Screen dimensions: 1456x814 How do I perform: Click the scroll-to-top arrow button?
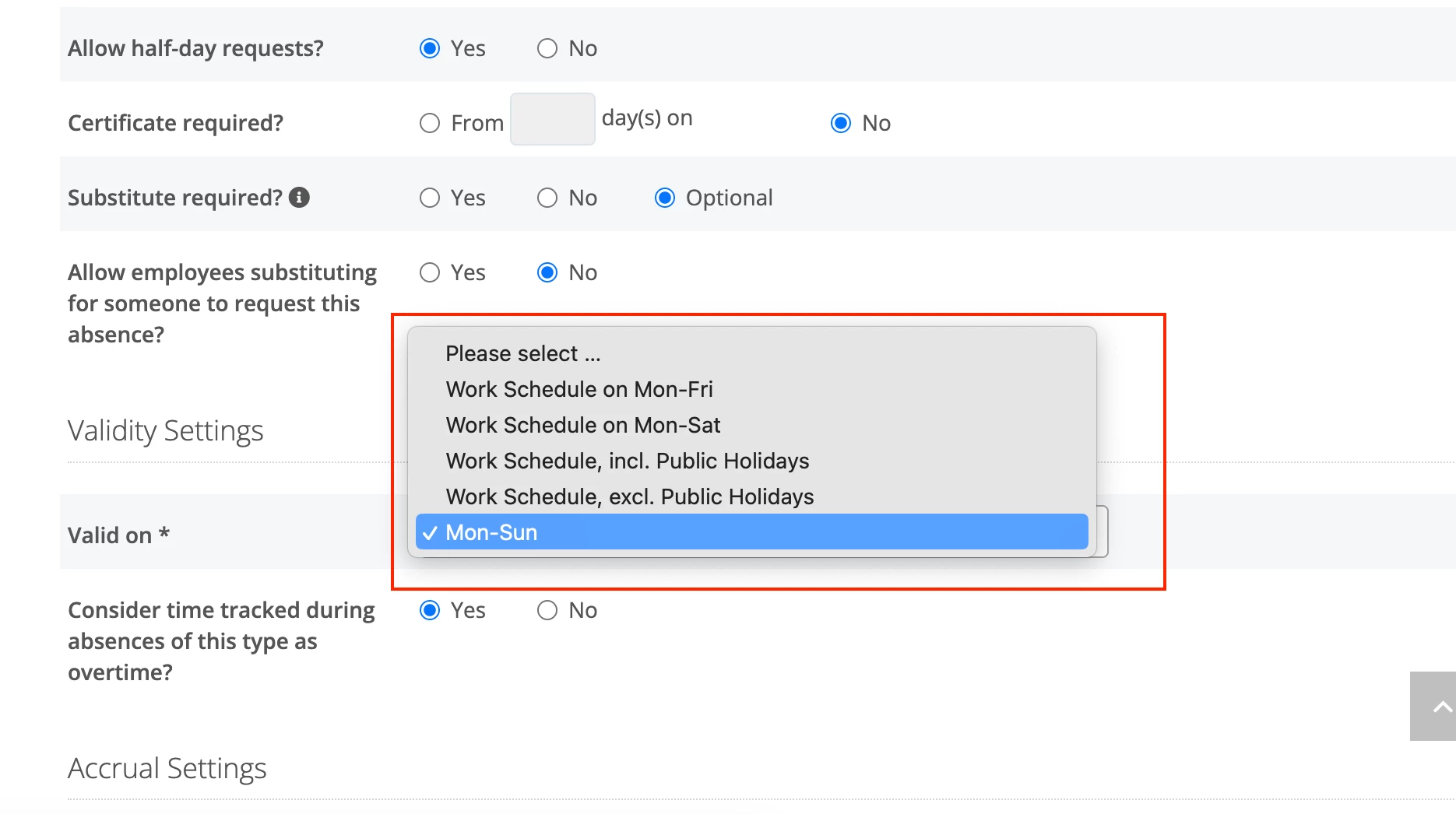point(1433,707)
